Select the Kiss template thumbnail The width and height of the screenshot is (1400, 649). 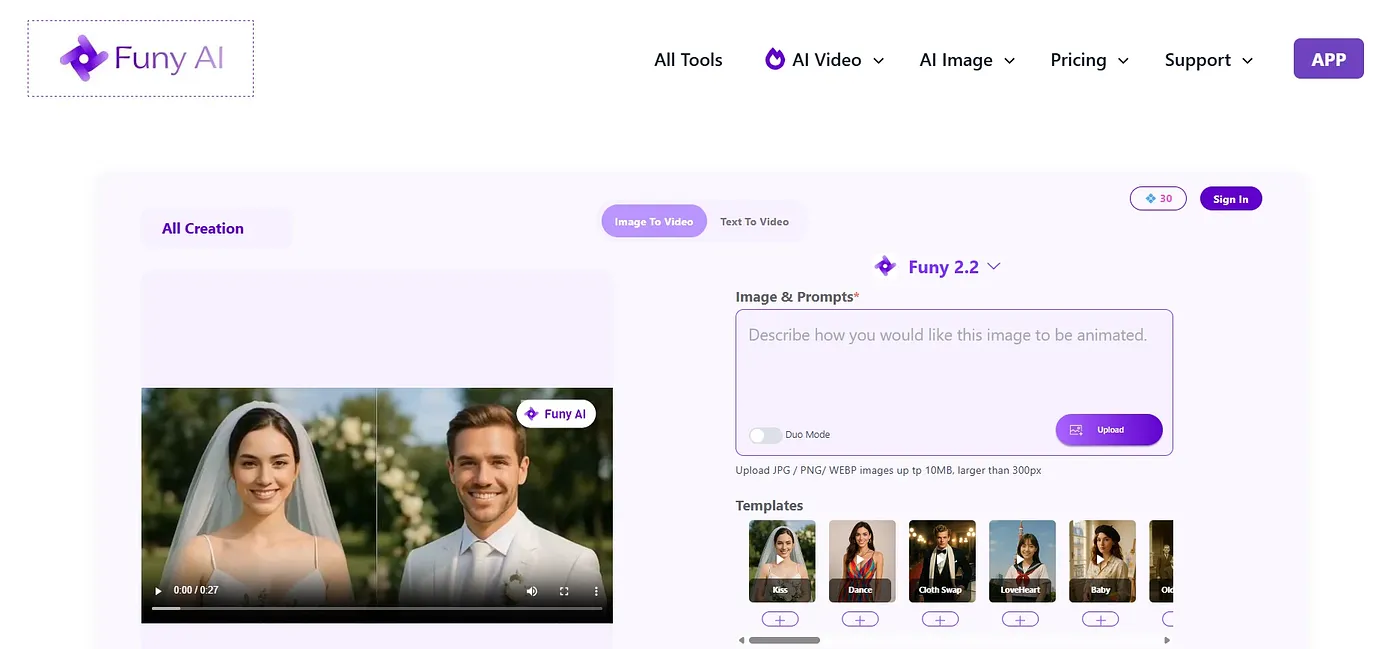tap(782, 561)
